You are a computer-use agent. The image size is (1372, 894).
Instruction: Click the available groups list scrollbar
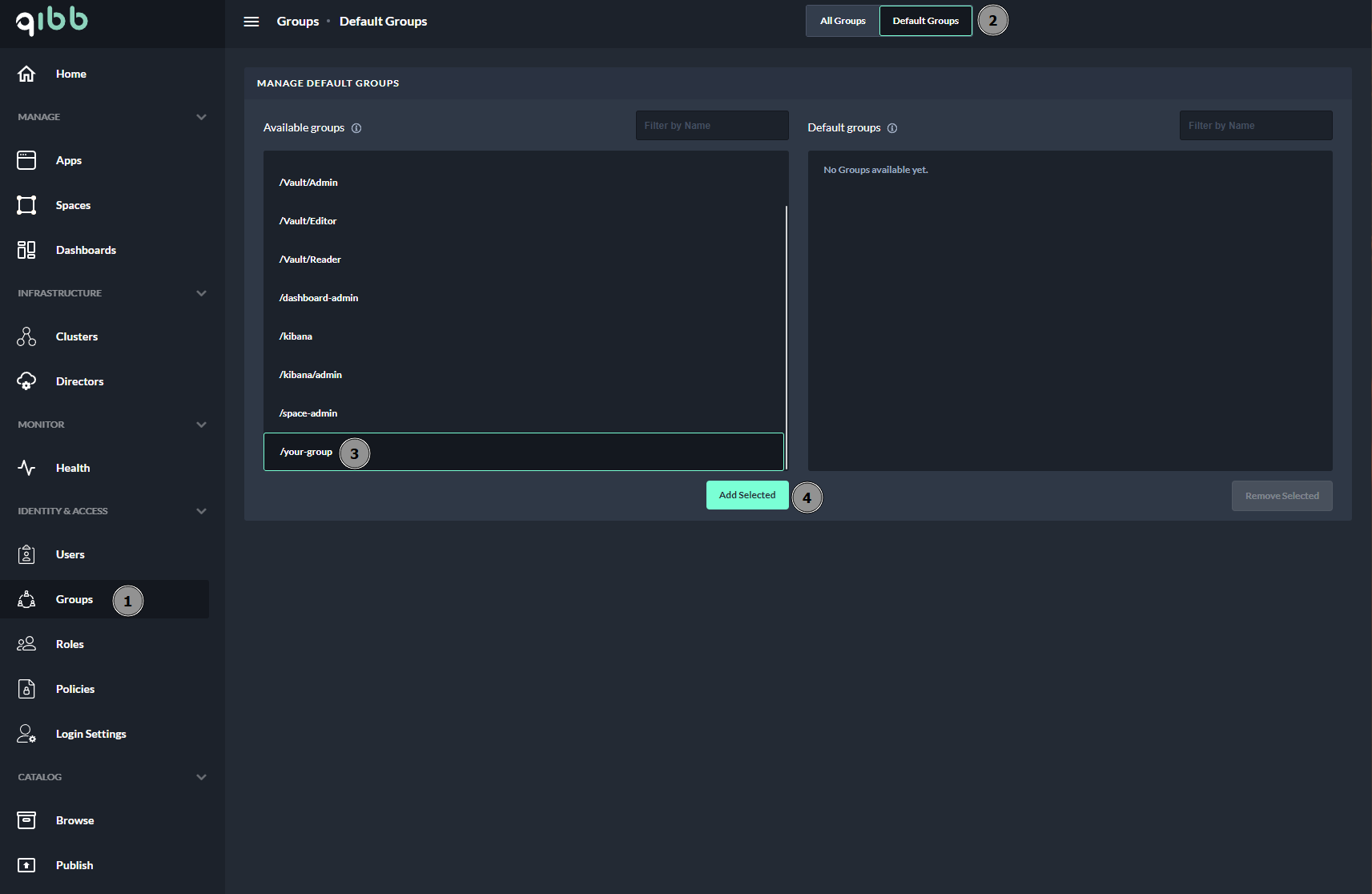coord(786,336)
